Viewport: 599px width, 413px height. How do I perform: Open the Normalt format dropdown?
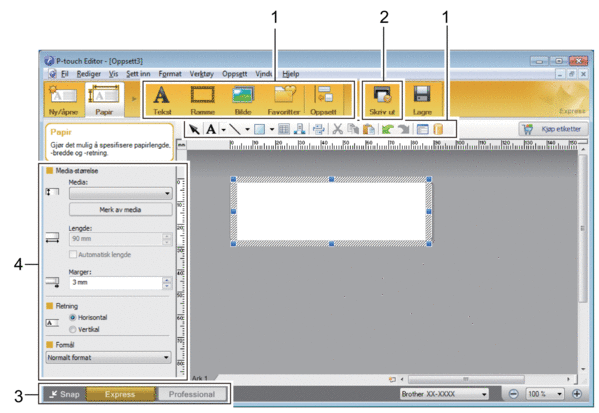[108, 358]
